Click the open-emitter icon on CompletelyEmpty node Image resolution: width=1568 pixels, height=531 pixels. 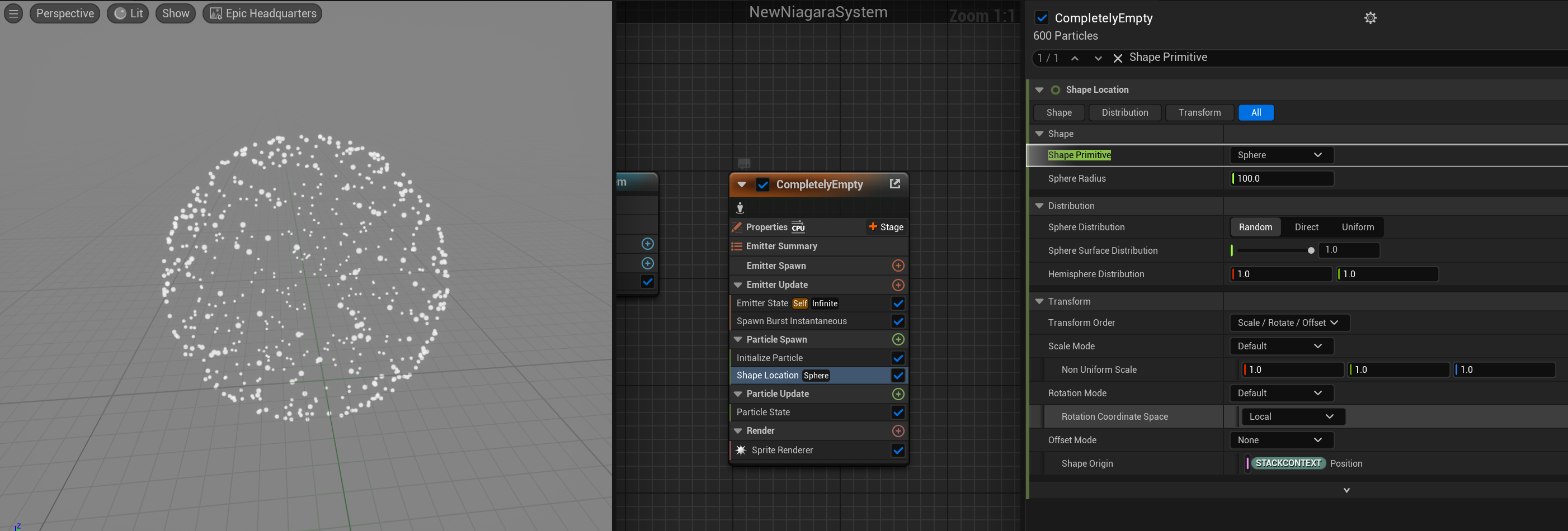point(894,184)
